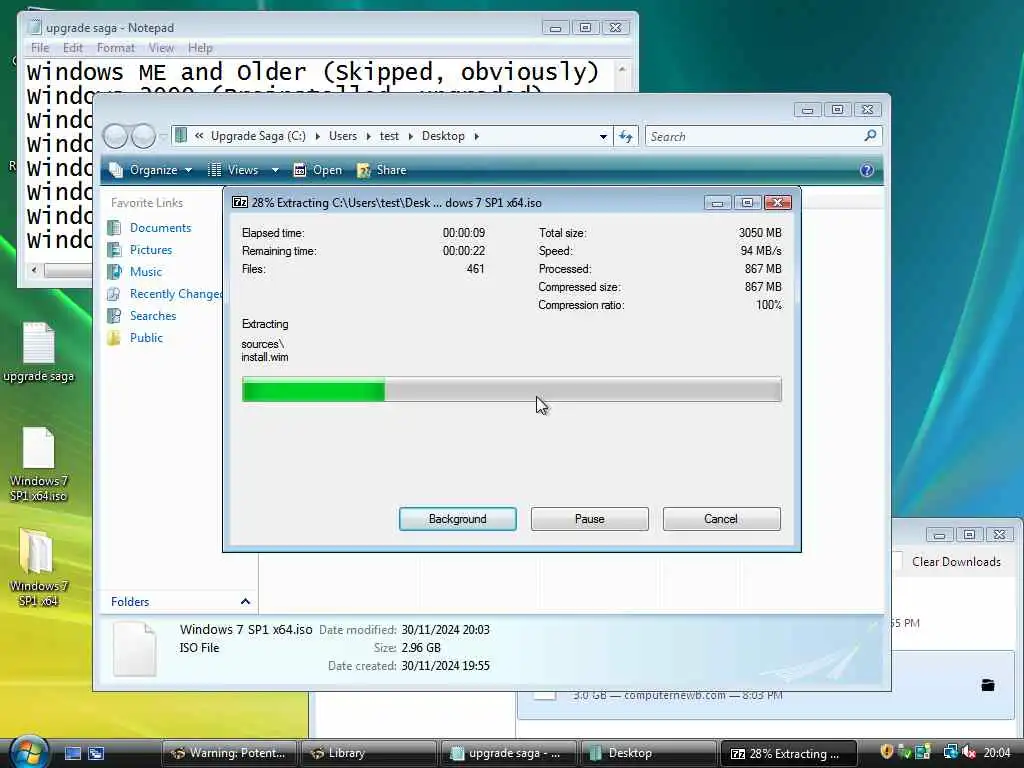Open Explorer help question mark icon
Viewport: 1024px width, 768px height.
coord(867,170)
